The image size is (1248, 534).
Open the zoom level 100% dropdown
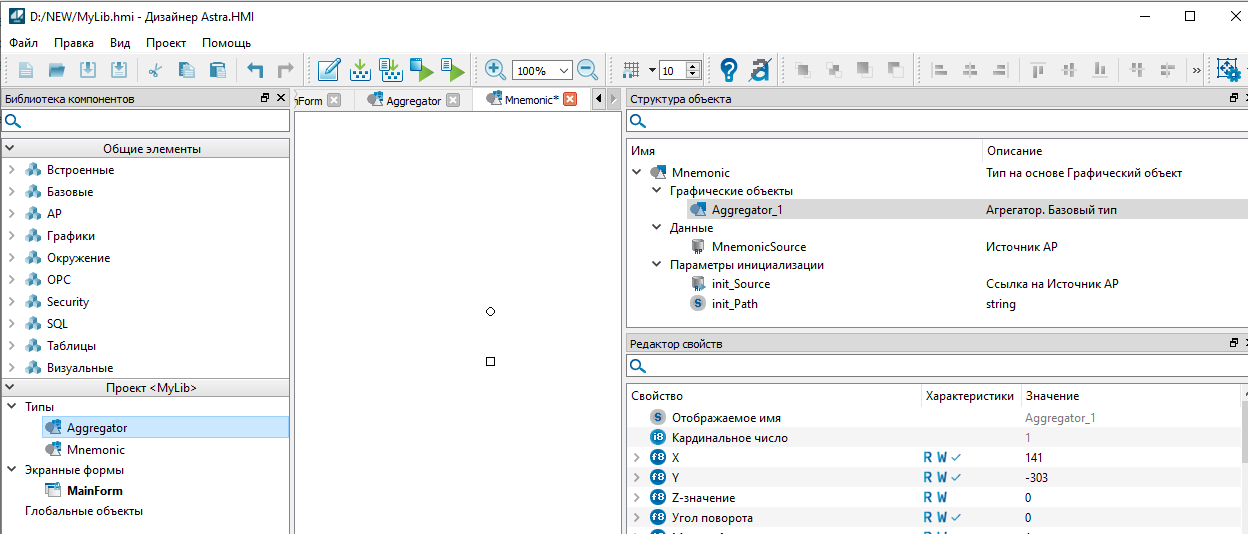point(564,71)
